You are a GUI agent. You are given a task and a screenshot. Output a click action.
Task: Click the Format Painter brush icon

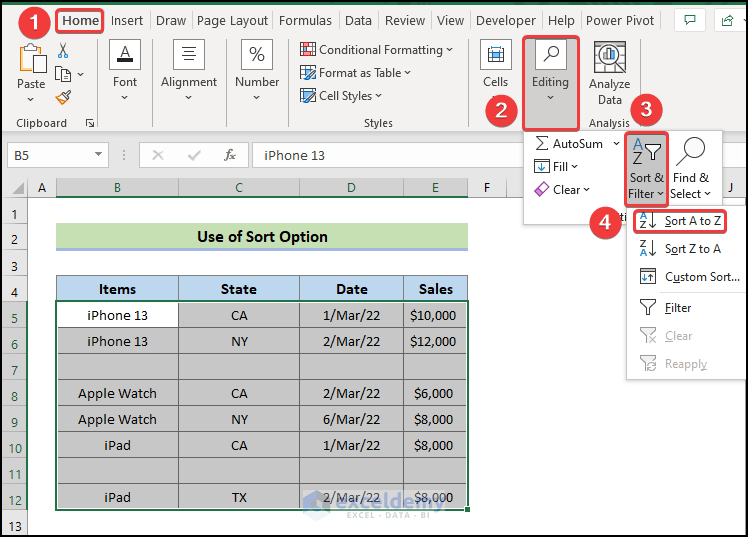[x=63, y=98]
